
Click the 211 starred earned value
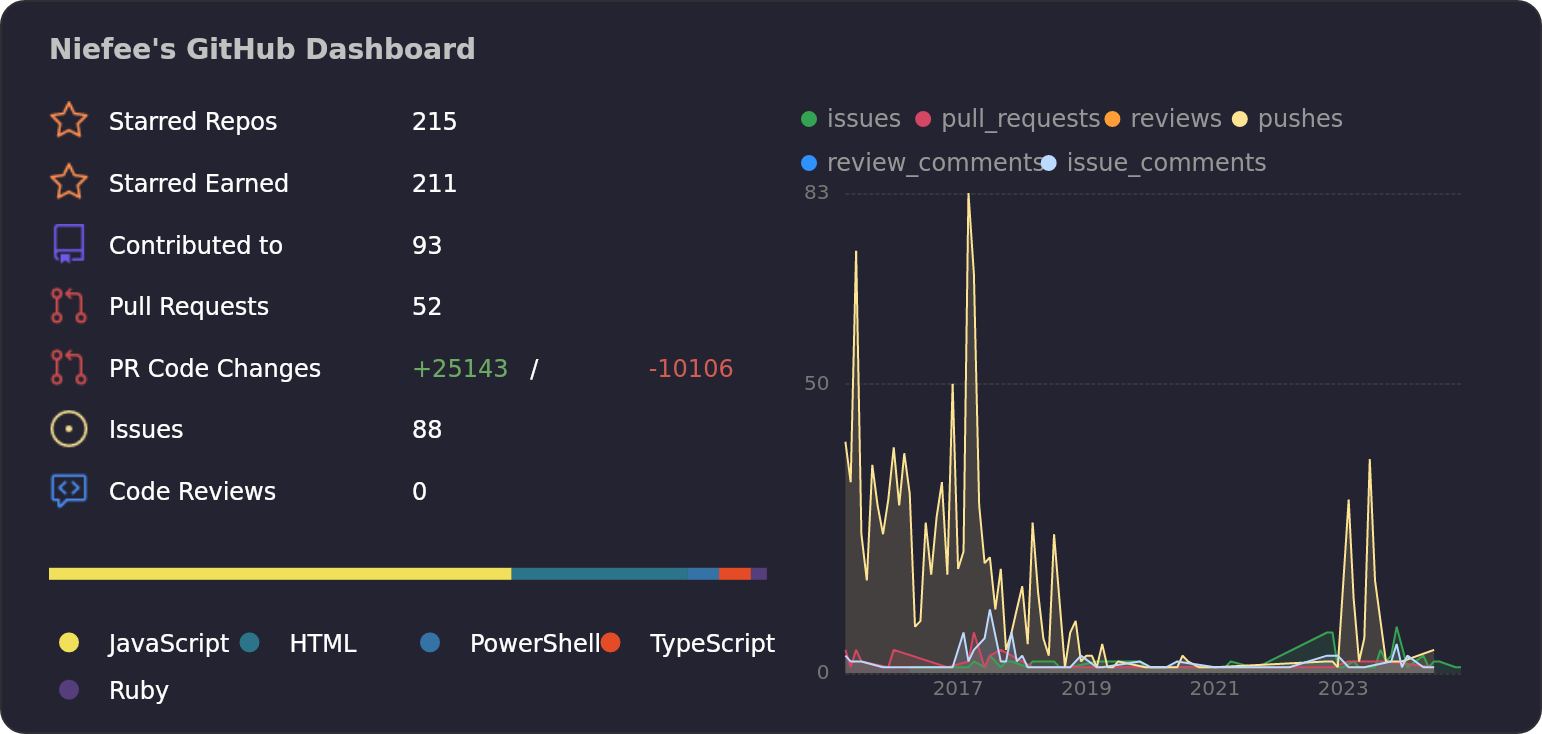[x=434, y=184]
